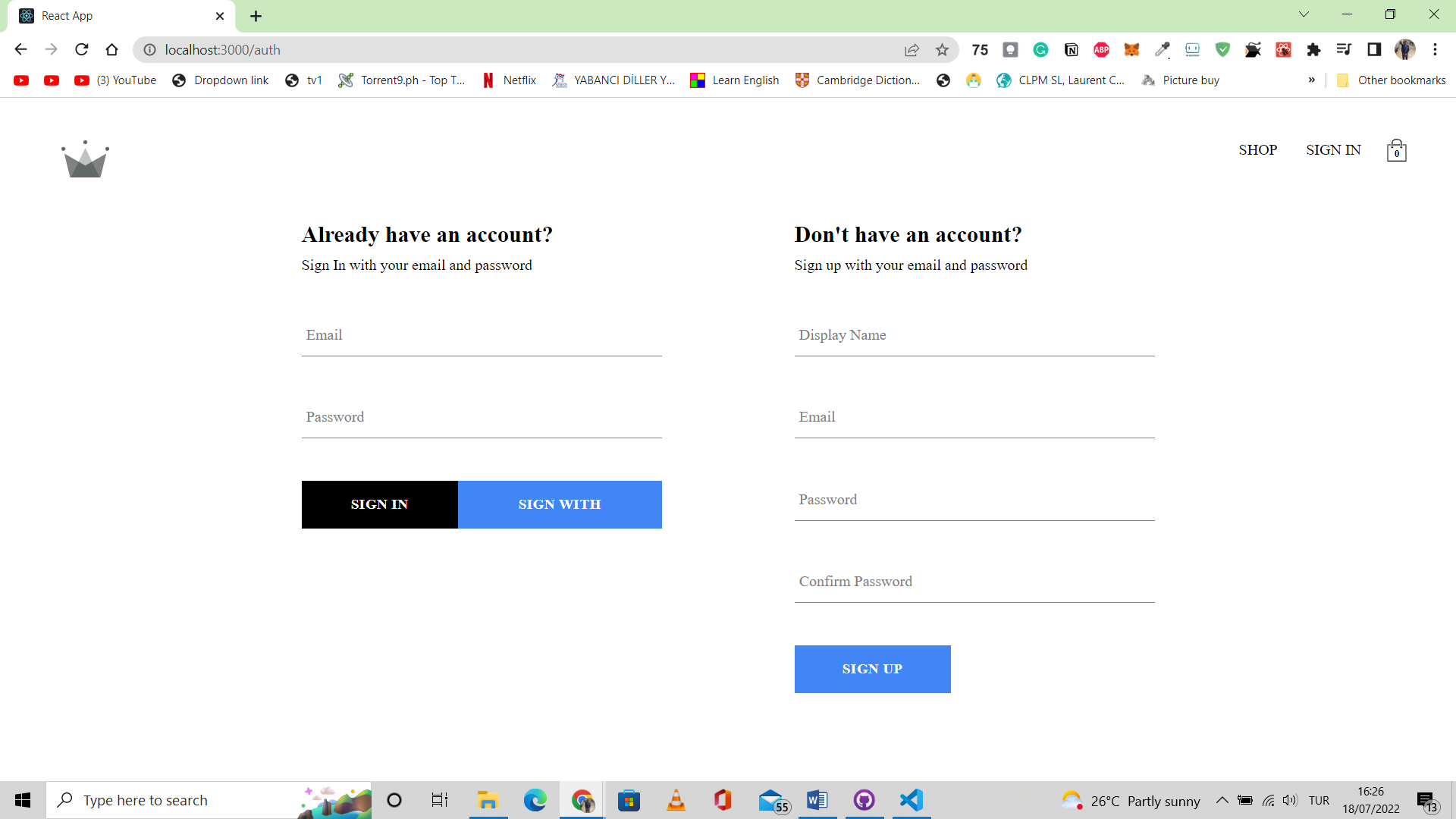Select the React App tab
This screenshot has height=819, width=1456.
(x=121, y=16)
